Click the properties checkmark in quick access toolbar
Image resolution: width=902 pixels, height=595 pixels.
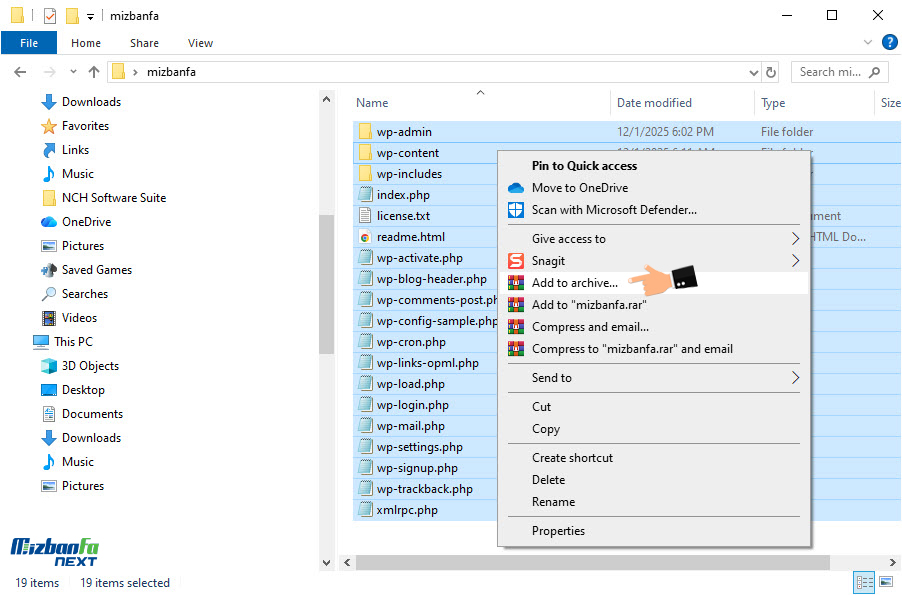coord(50,16)
